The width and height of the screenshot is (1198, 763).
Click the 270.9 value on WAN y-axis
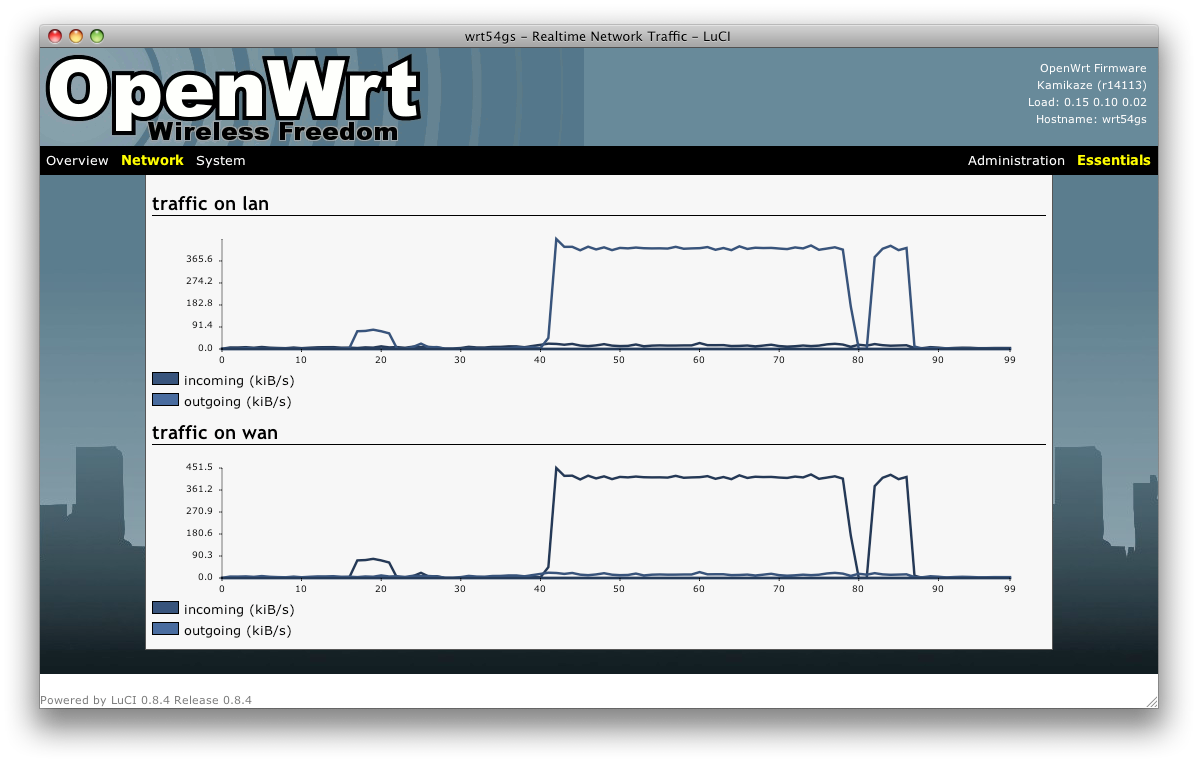199,511
